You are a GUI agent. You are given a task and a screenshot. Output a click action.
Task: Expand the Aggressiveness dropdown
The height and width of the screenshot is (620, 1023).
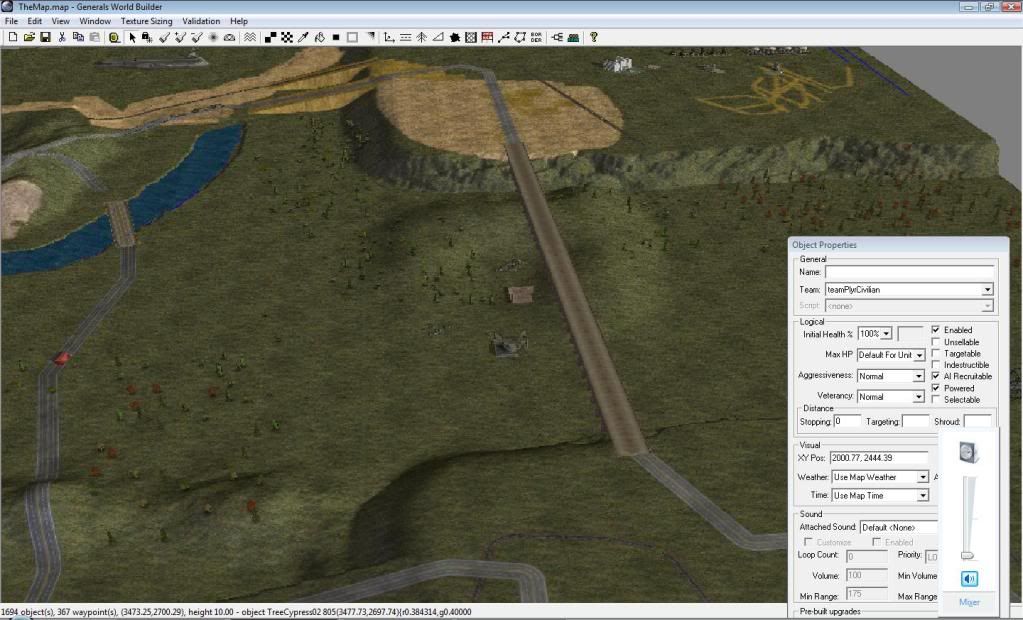click(x=918, y=376)
